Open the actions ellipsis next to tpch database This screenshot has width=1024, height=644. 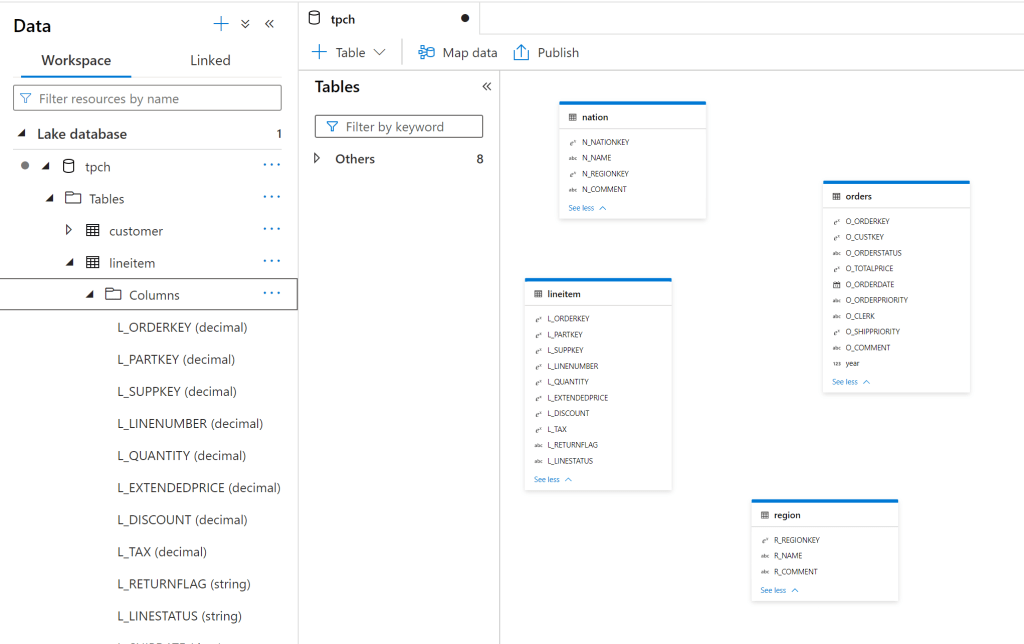271,166
